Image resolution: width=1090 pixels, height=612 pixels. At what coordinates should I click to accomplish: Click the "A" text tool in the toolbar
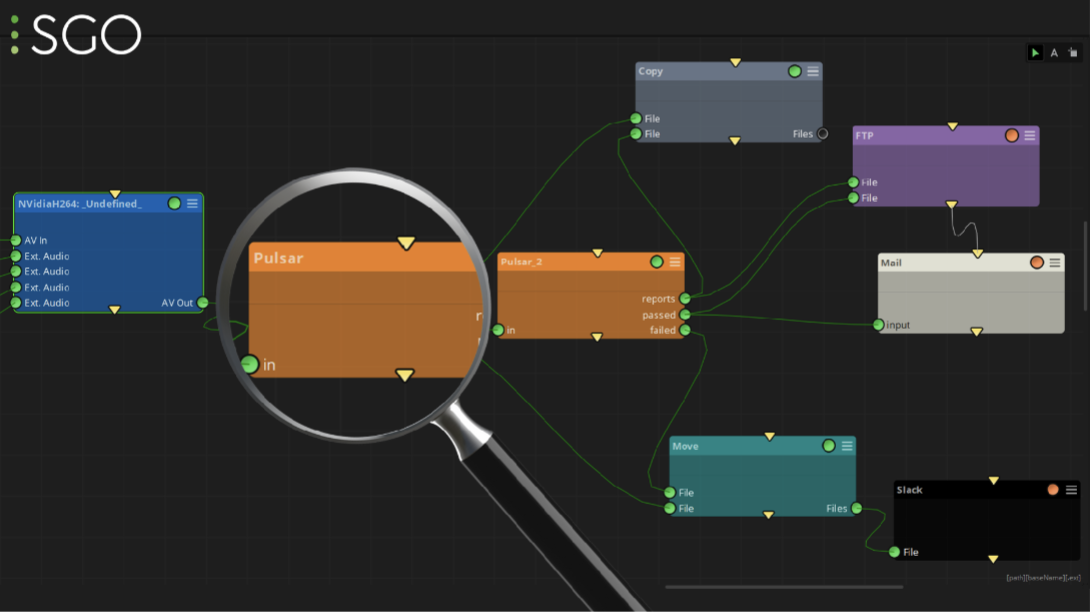tap(1054, 53)
